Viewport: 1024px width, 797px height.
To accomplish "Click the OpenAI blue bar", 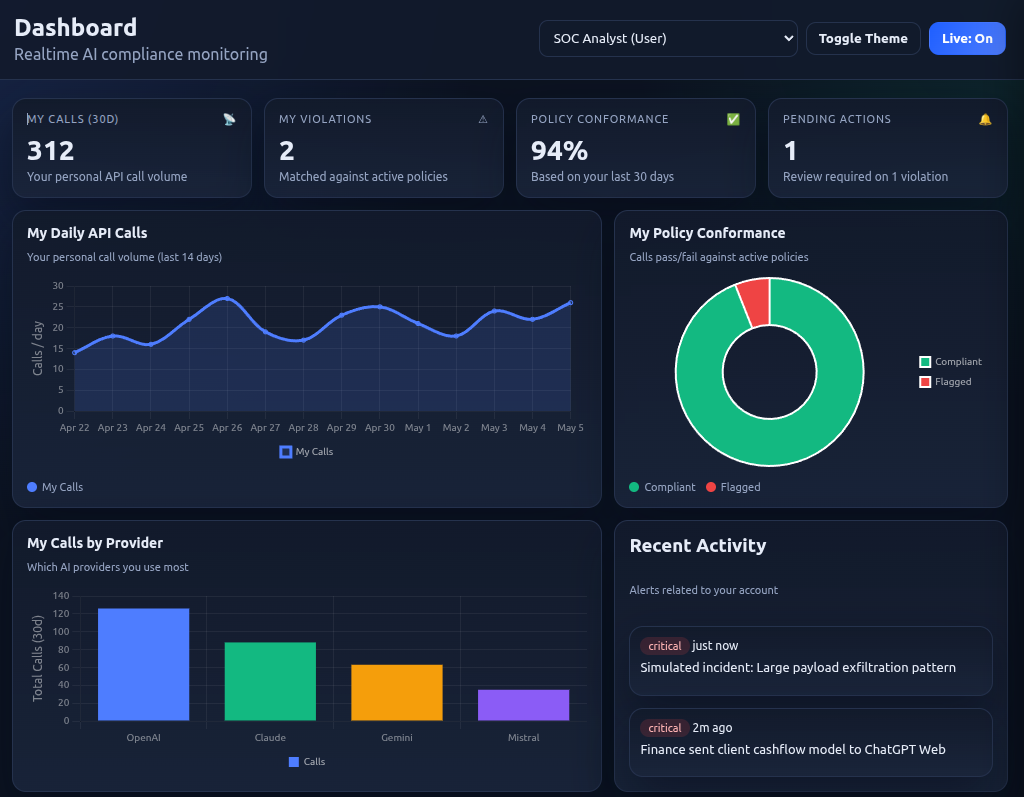I will pos(144,664).
